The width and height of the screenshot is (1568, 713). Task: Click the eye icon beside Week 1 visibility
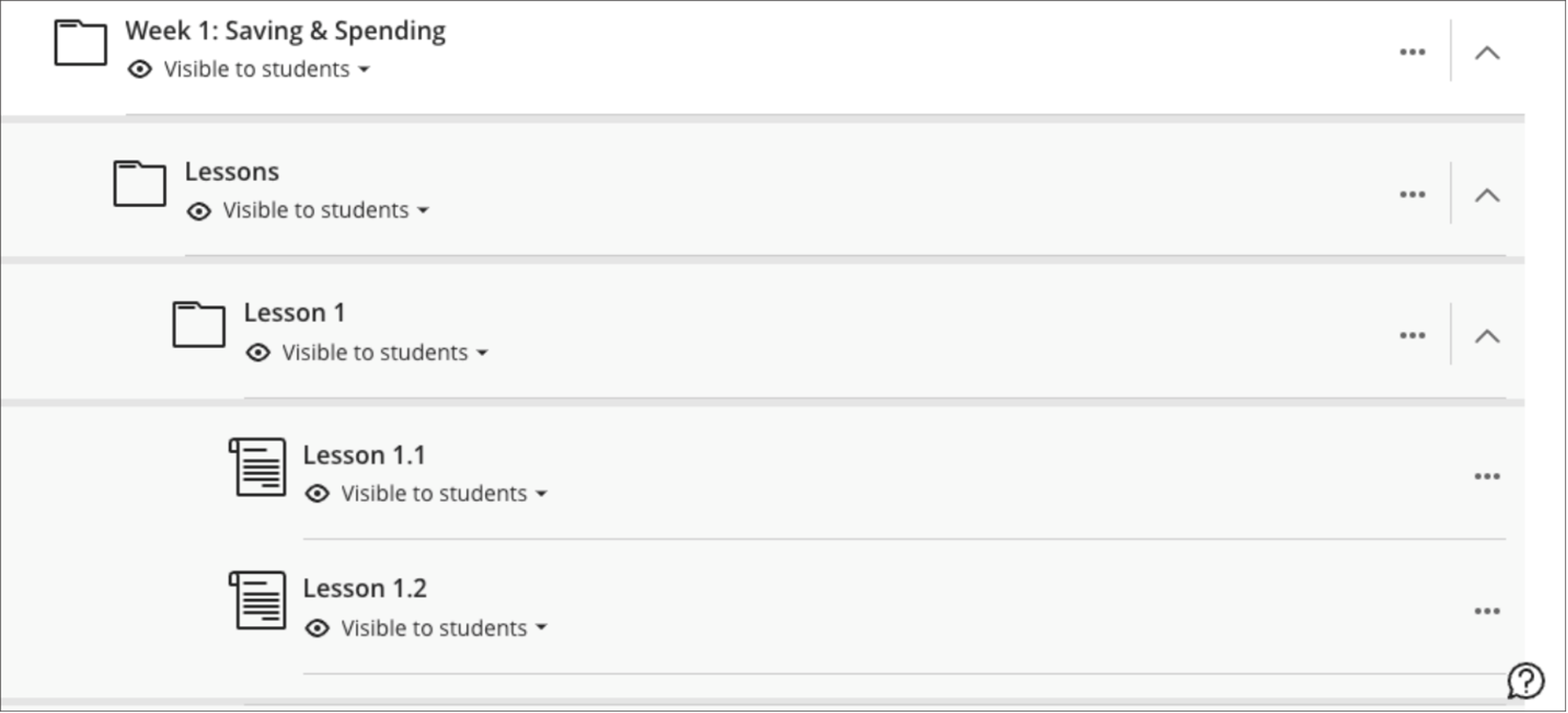(141, 69)
